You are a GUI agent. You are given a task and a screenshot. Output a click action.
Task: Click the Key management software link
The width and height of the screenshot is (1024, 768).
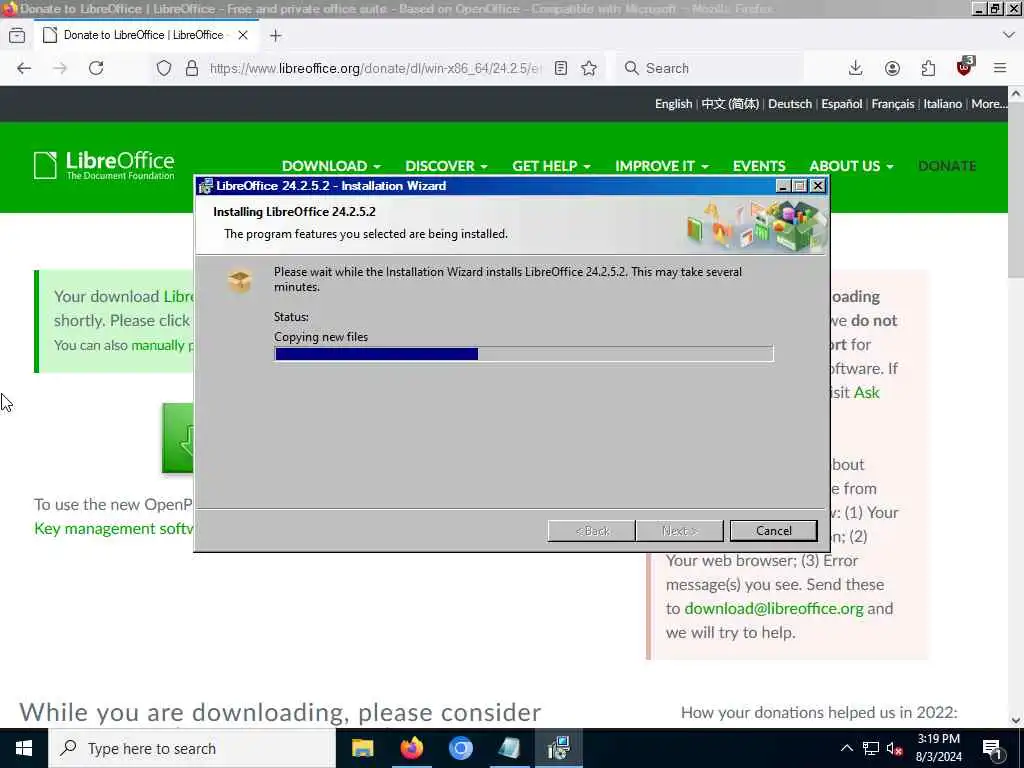tap(114, 528)
